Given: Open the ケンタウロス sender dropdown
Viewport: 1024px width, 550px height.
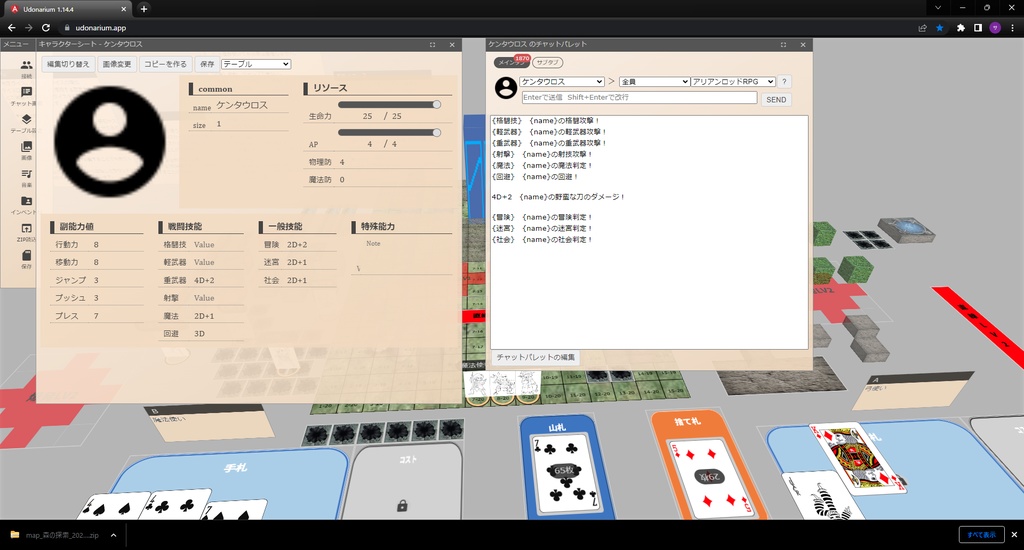Looking at the screenshot, I should pos(562,82).
